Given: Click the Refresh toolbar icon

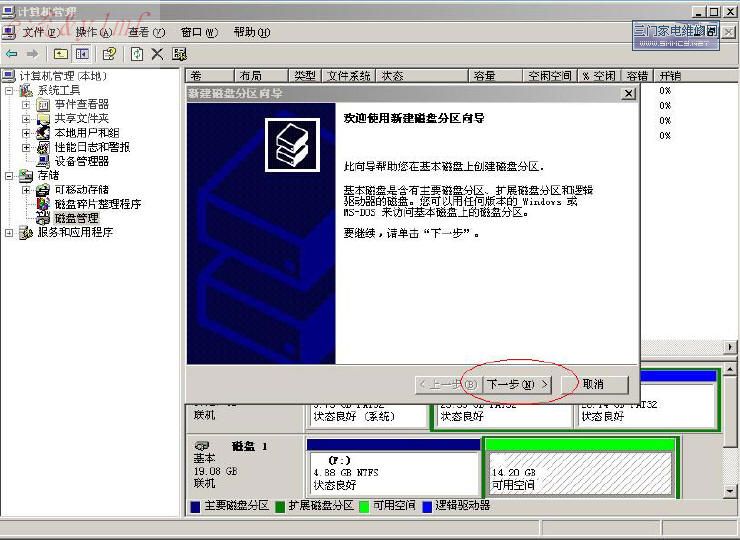Looking at the screenshot, I should [x=137, y=54].
